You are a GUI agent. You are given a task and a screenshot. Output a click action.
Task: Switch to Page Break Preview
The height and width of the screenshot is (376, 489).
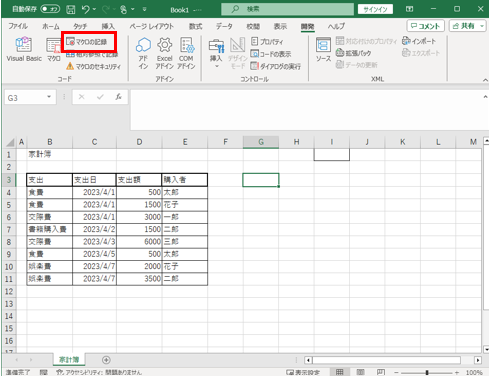pos(381,372)
